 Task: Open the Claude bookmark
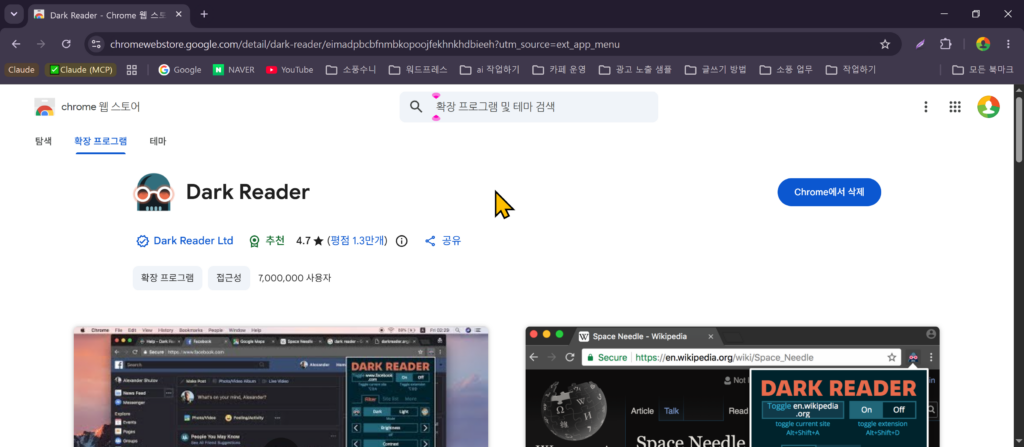coord(22,70)
